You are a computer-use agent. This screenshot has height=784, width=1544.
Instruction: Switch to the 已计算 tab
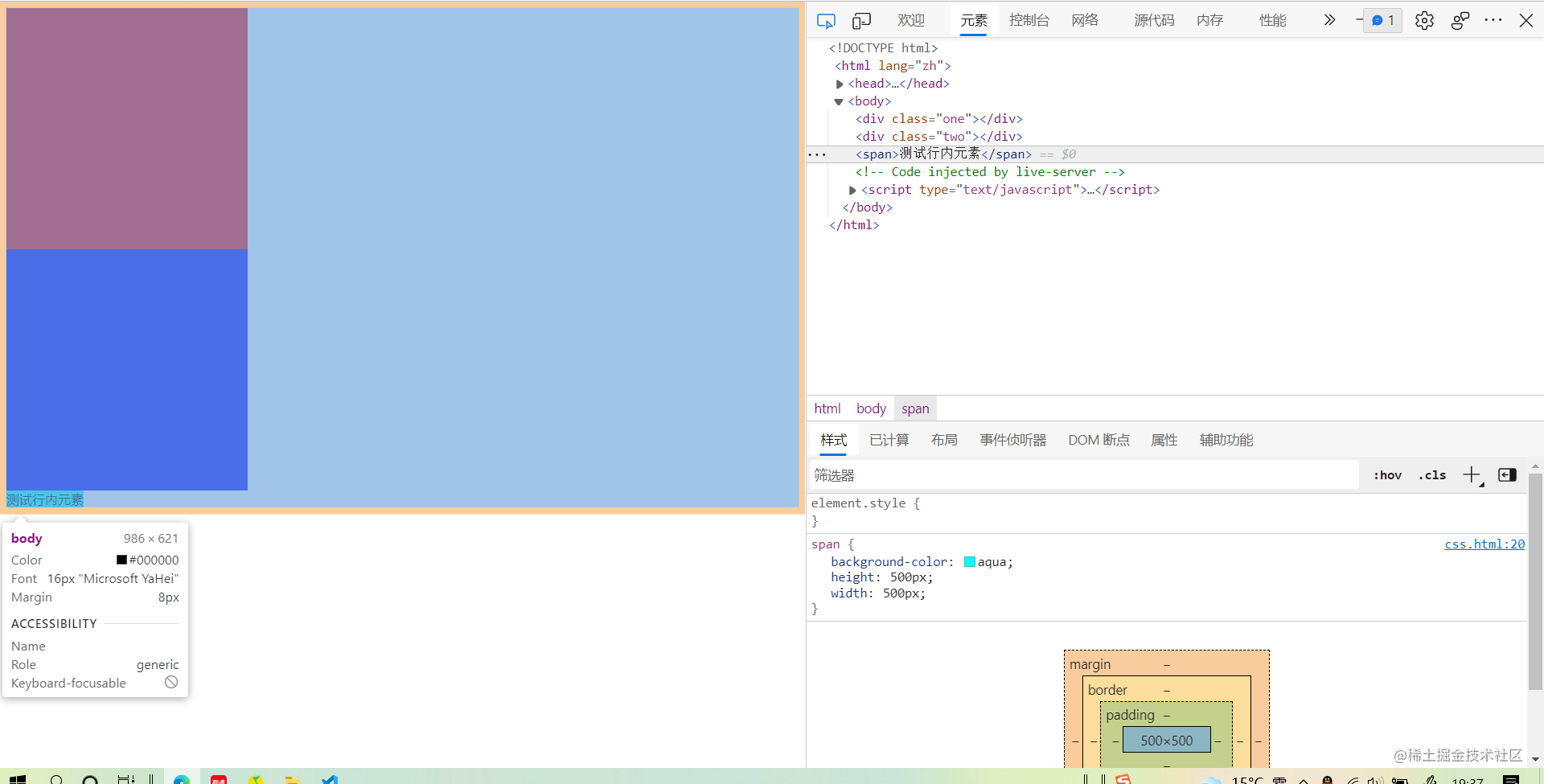(x=889, y=440)
